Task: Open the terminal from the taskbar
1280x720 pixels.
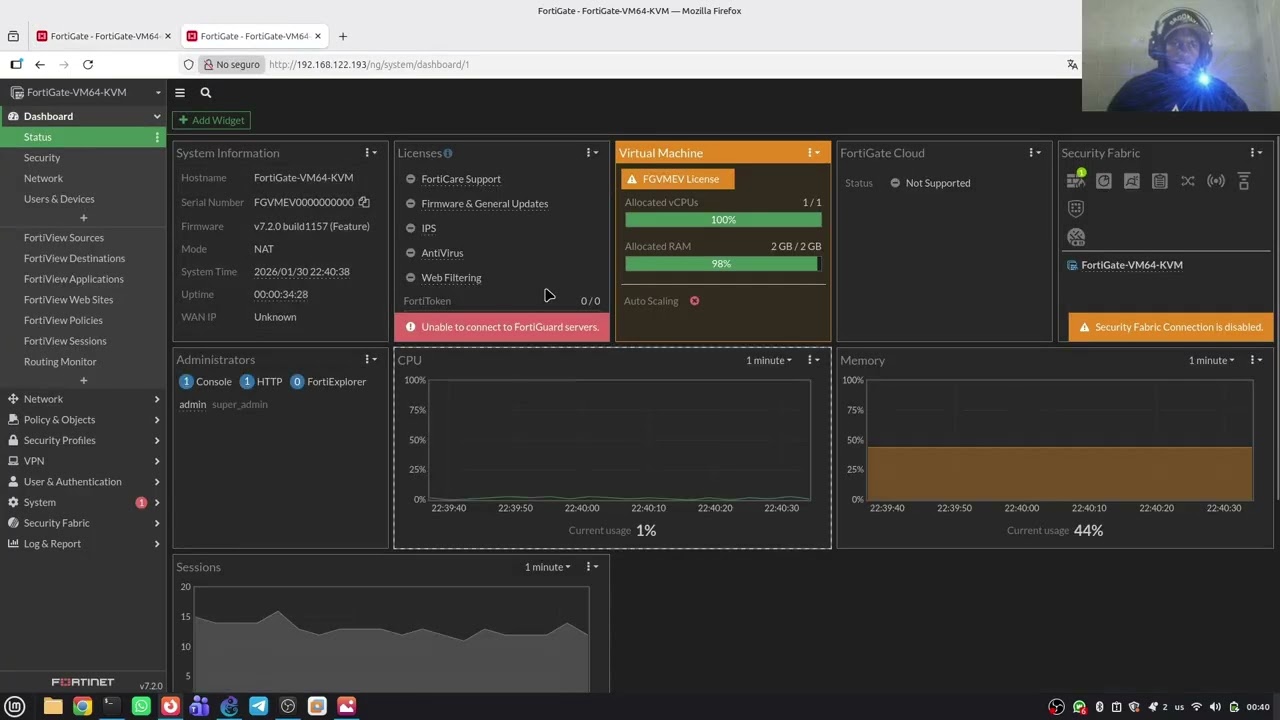Action: pos(111,706)
